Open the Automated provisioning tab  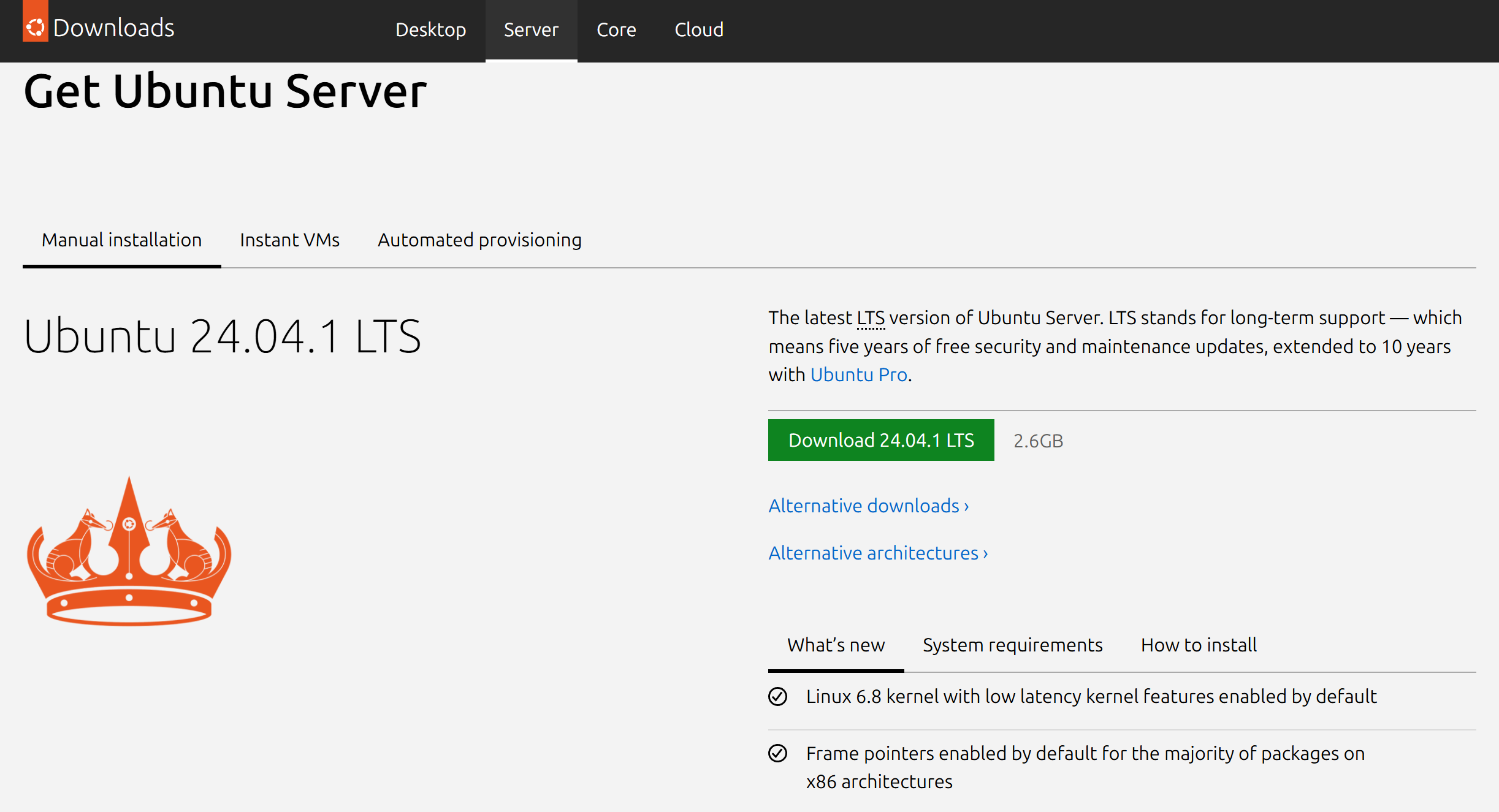point(479,240)
